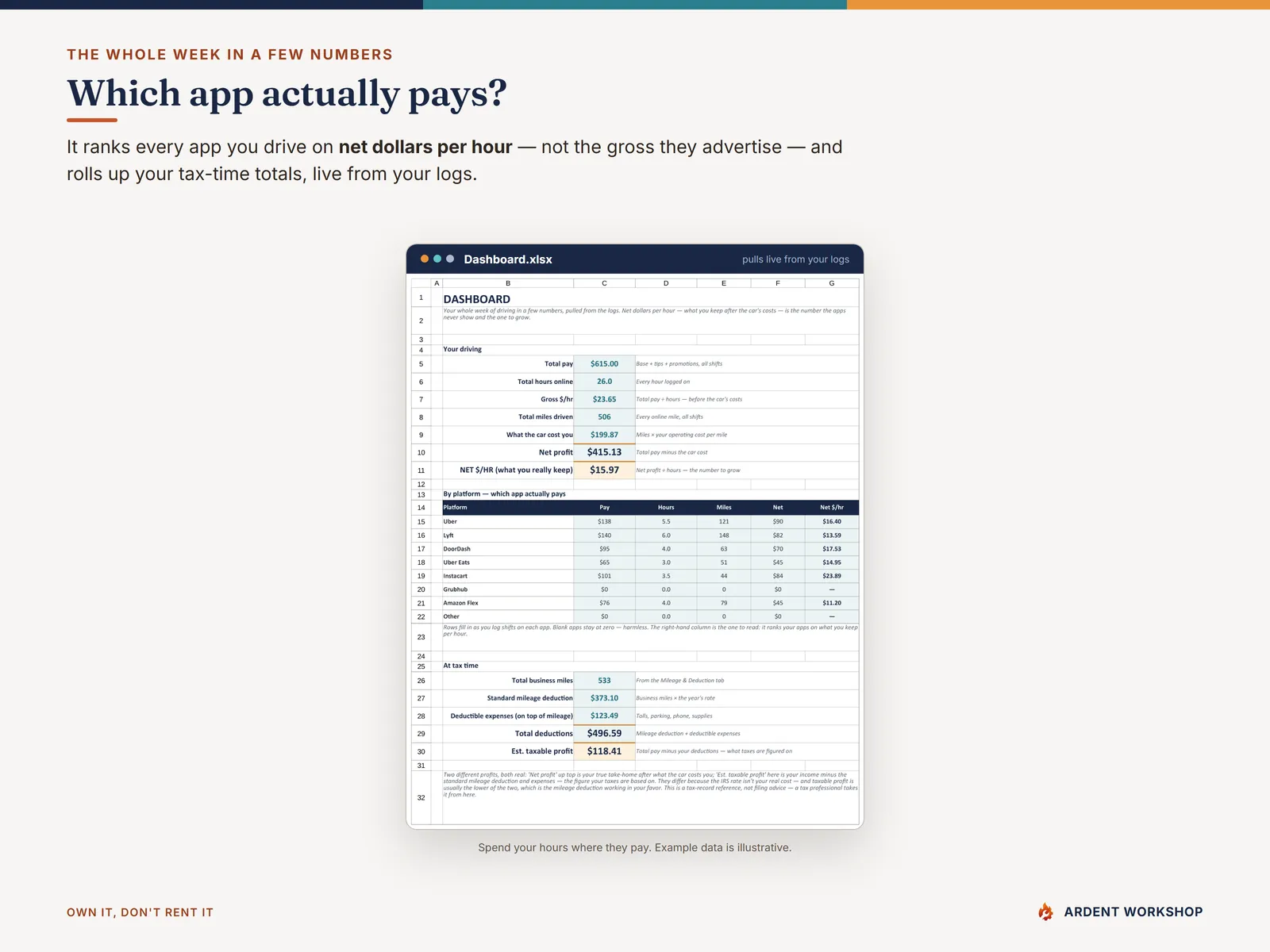Image resolution: width=1270 pixels, height=952 pixels.
Task: Select Uber's Net $/hr value $16.40
Action: pyautogui.click(x=832, y=521)
